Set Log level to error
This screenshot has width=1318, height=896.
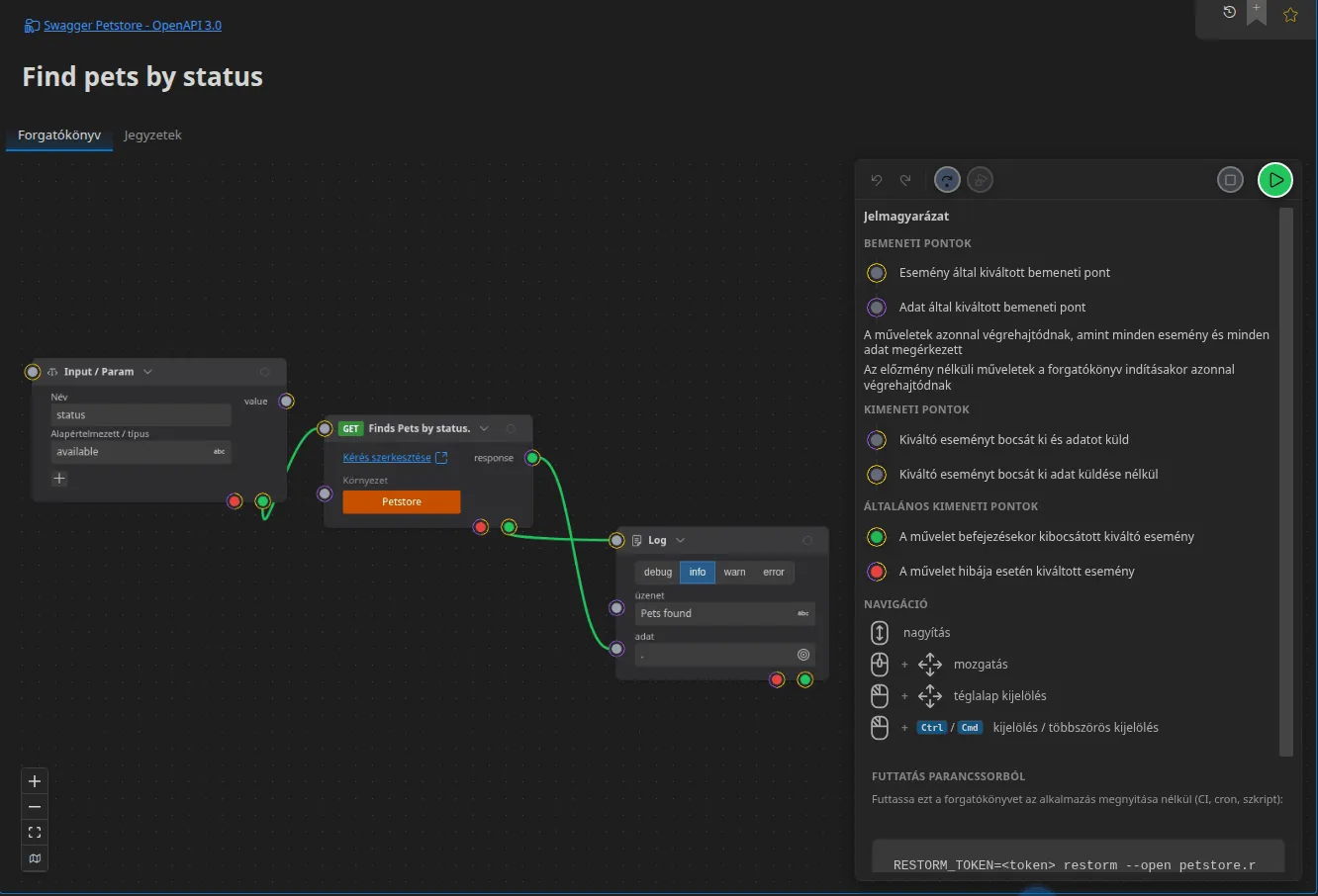click(774, 573)
